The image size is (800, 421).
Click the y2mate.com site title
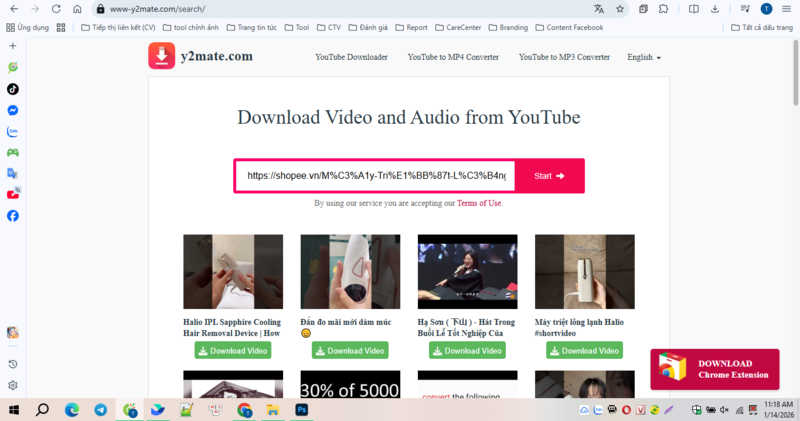coord(217,56)
